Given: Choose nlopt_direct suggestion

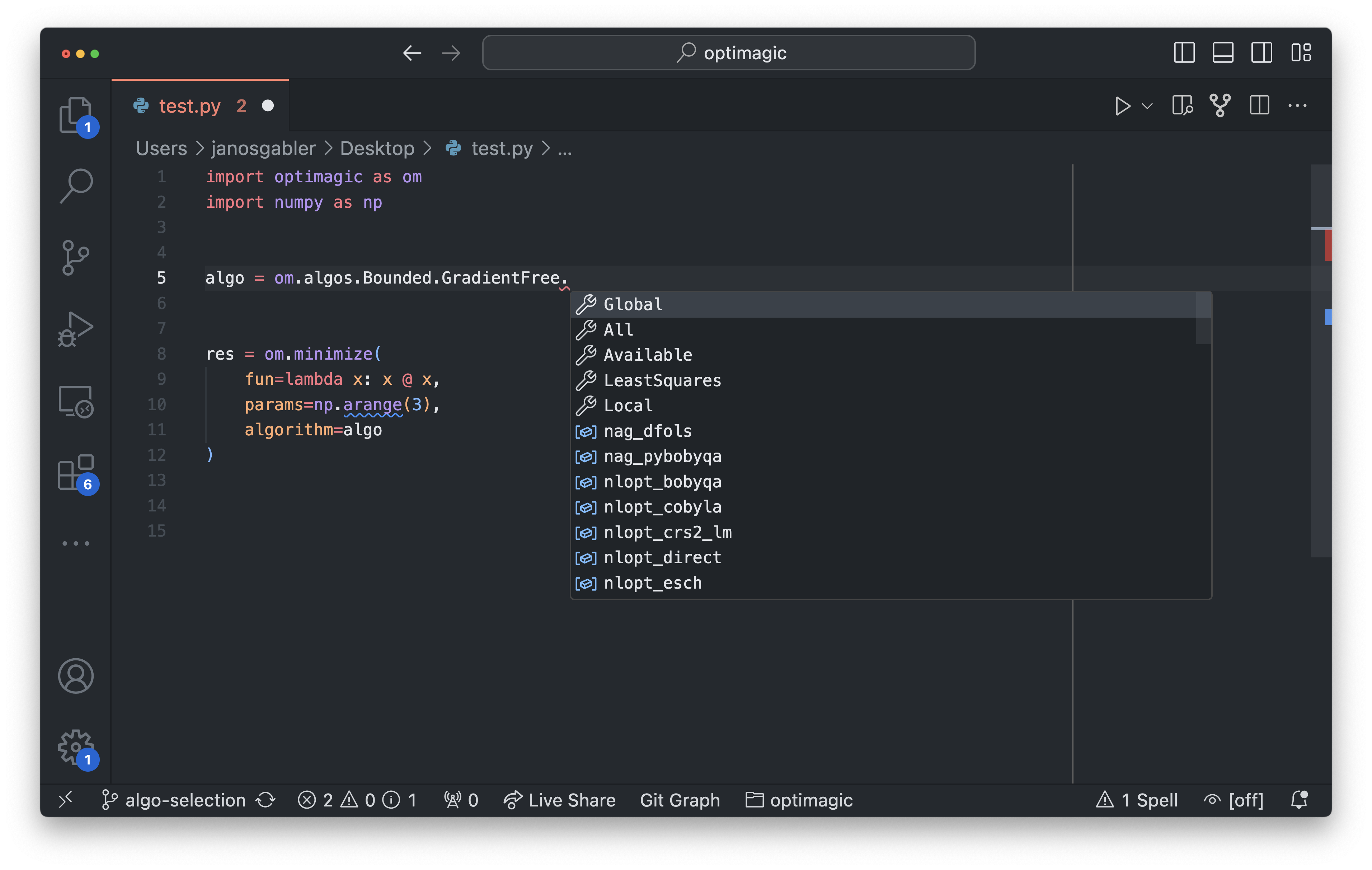Looking at the screenshot, I should [891, 558].
